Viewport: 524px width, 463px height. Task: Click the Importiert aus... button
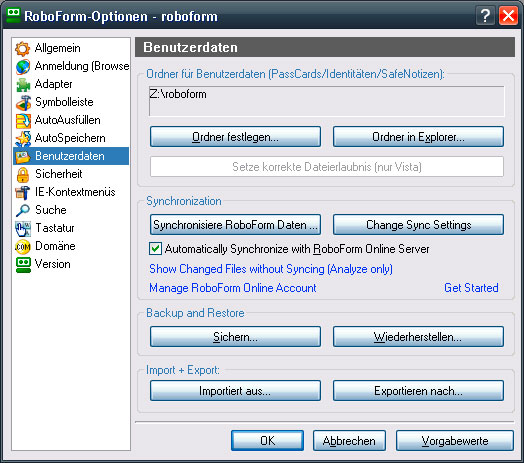(x=235, y=390)
